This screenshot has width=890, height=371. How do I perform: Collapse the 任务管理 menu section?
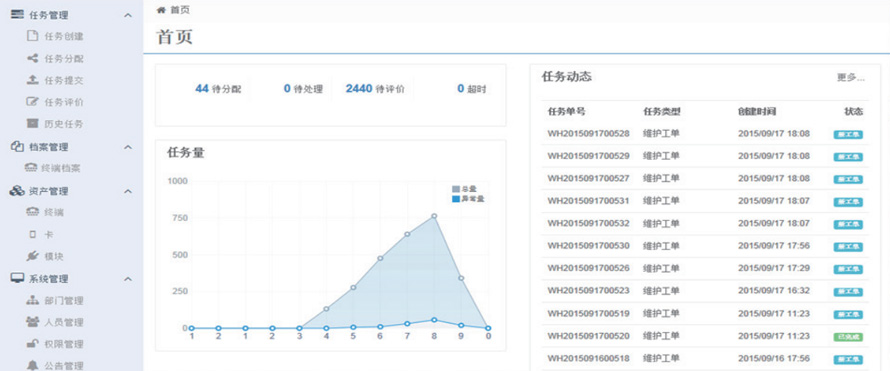coord(128,15)
